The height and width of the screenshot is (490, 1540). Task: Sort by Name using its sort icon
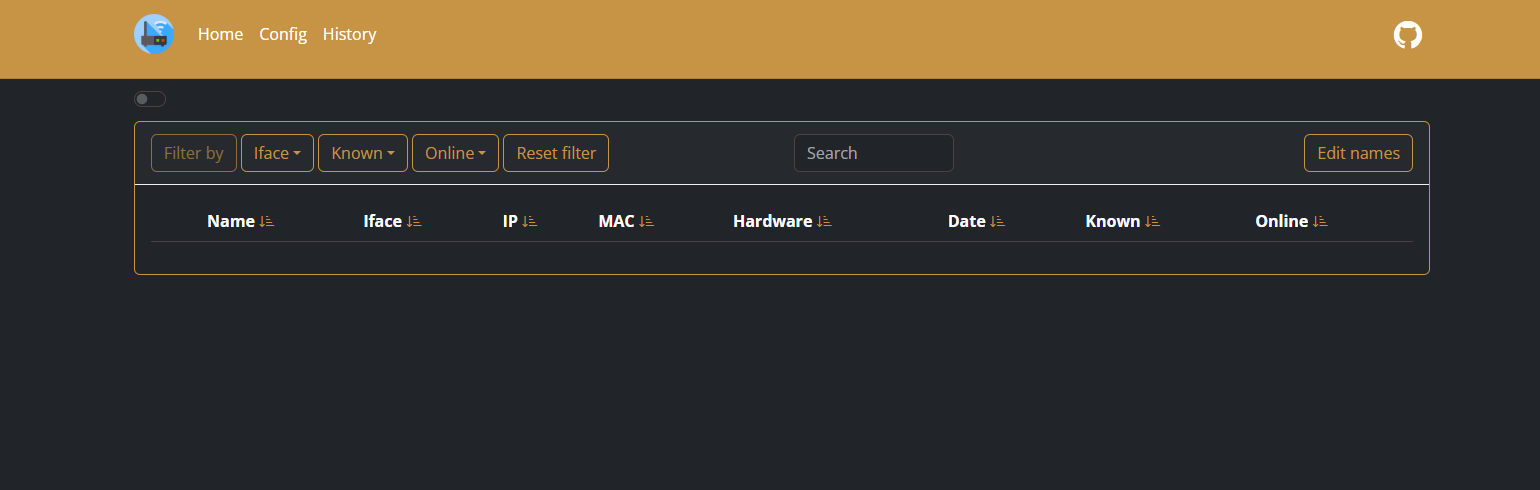[267, 222]
